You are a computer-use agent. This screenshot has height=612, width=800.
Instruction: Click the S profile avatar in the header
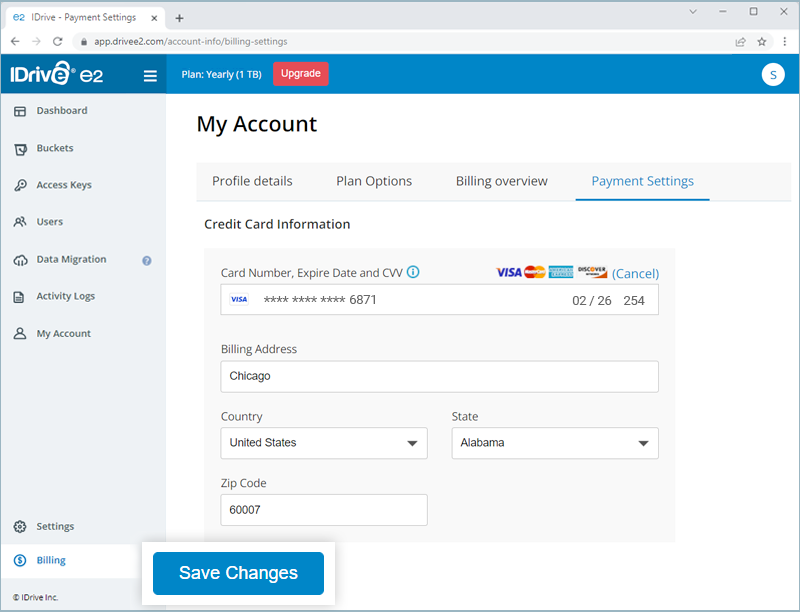(x=773, y=74)
